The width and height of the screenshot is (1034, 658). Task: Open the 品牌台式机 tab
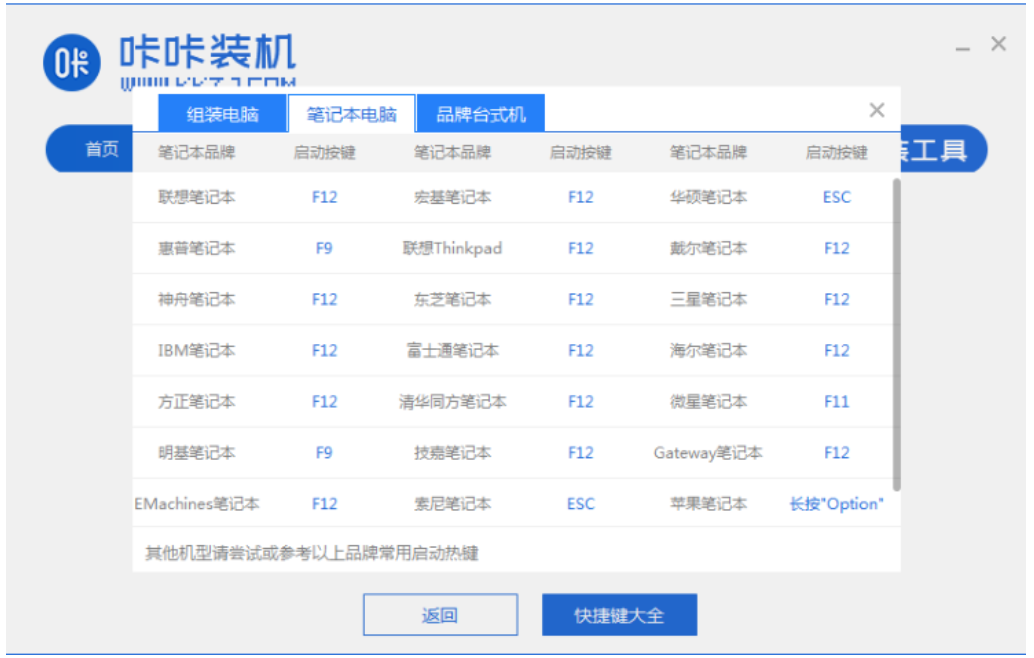point(481,114)
